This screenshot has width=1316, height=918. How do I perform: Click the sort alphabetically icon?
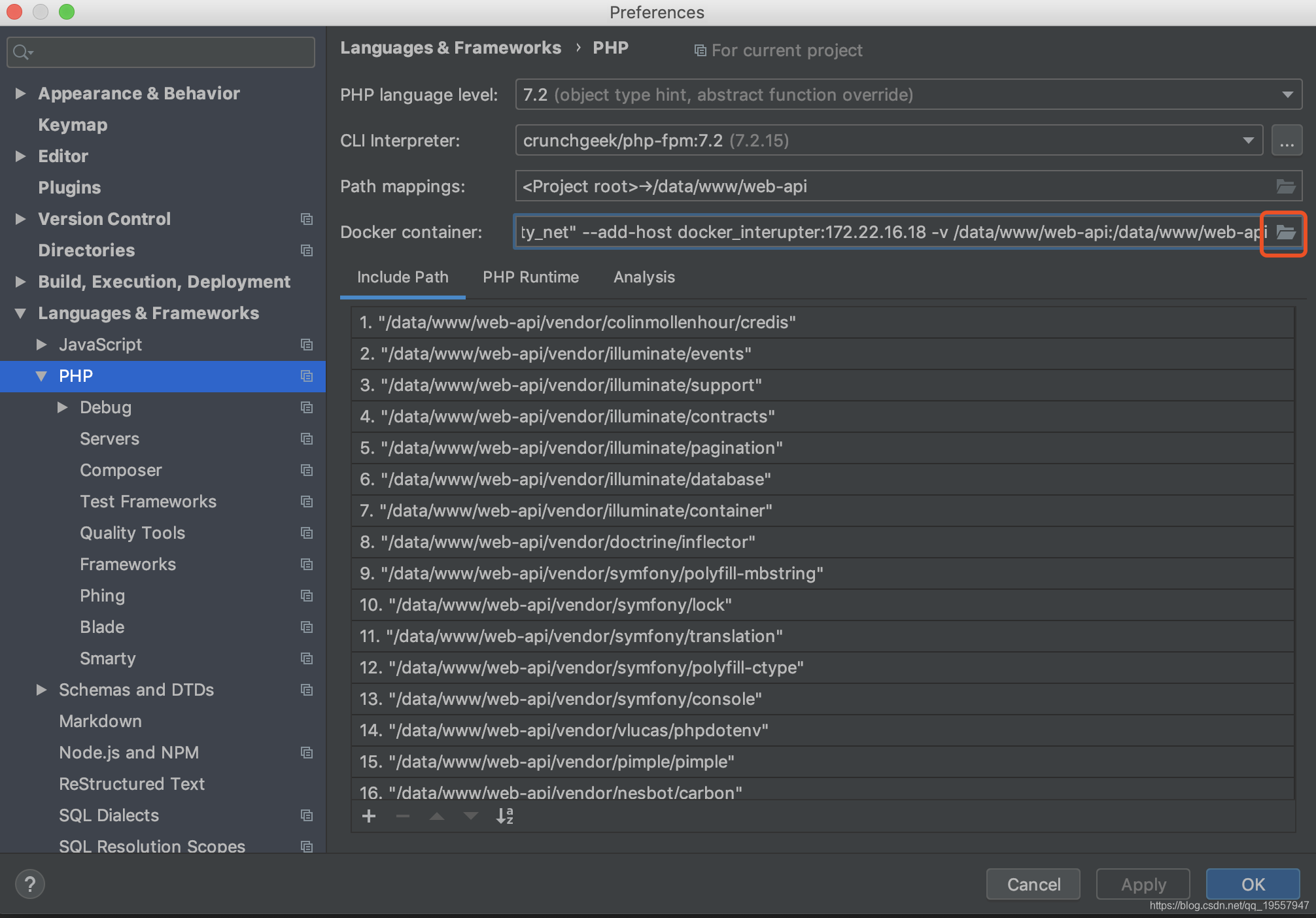(505, 816)
